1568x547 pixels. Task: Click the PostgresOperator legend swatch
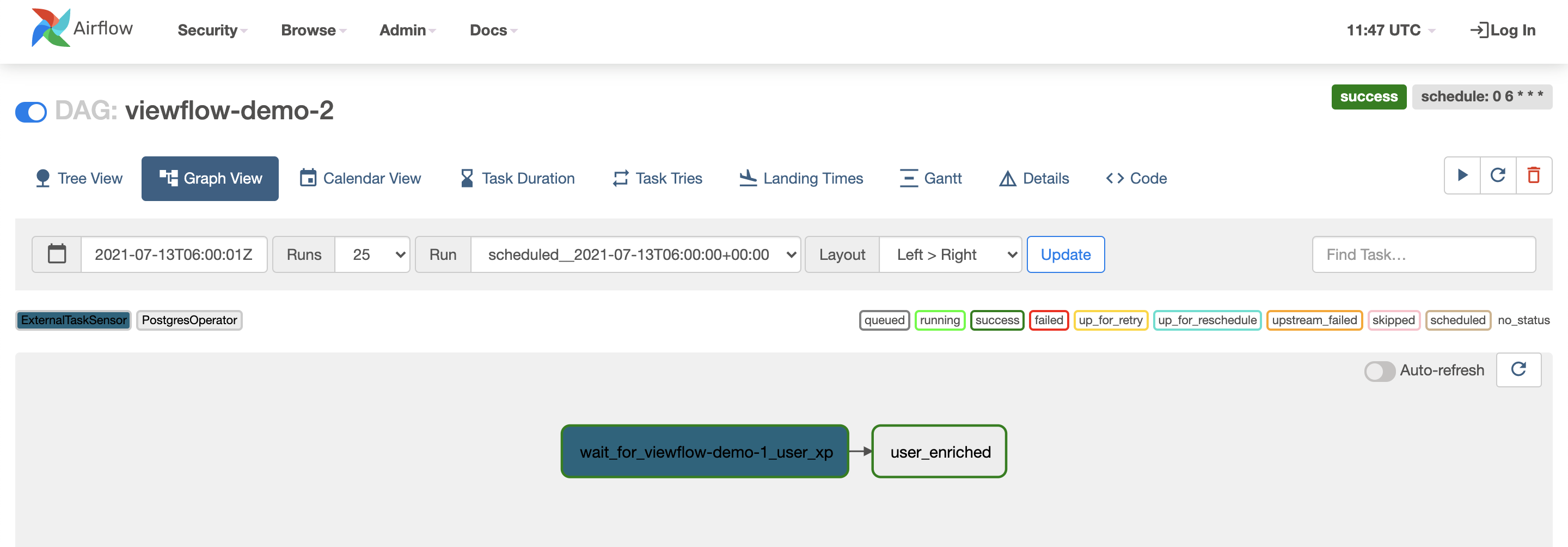pyautogui.click(x=189, y=320)
